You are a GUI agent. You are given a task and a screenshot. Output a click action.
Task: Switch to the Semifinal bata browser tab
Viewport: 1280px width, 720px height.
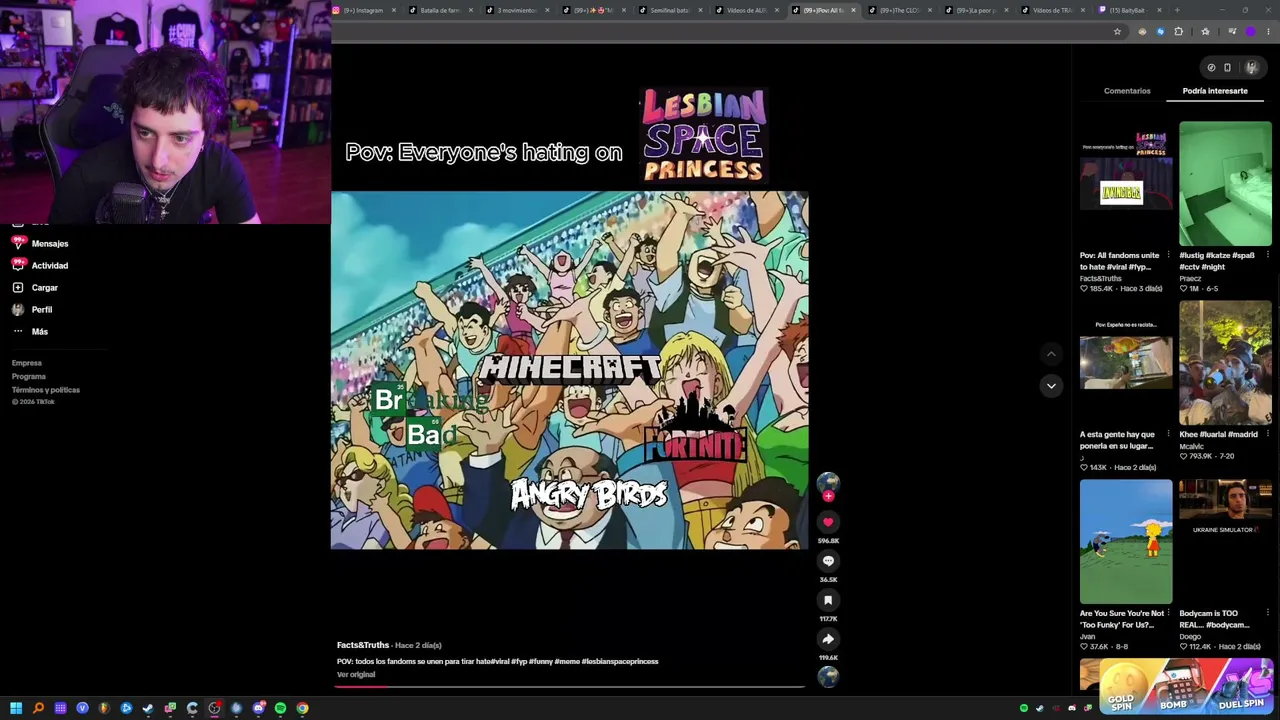[x=670, y=10]
